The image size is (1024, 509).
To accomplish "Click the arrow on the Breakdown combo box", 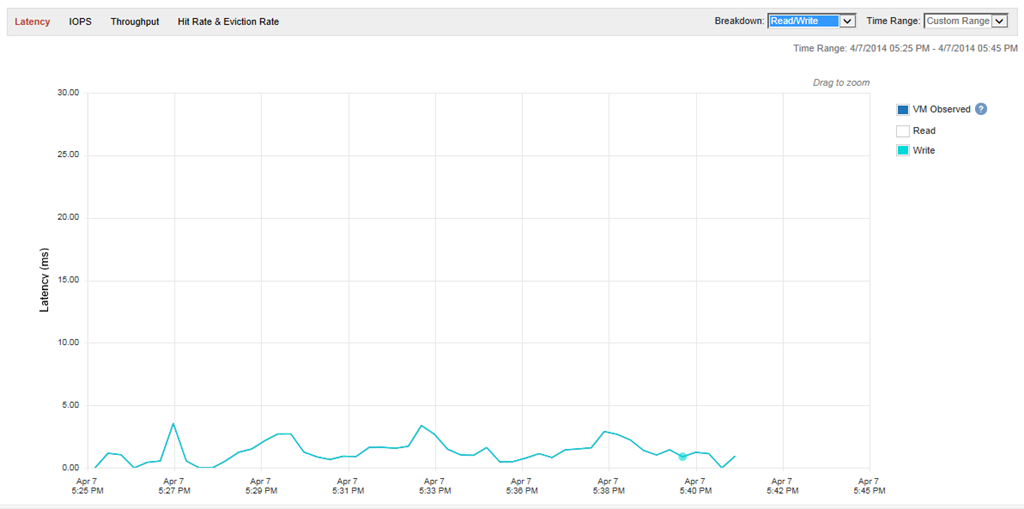I will (847, 21).
